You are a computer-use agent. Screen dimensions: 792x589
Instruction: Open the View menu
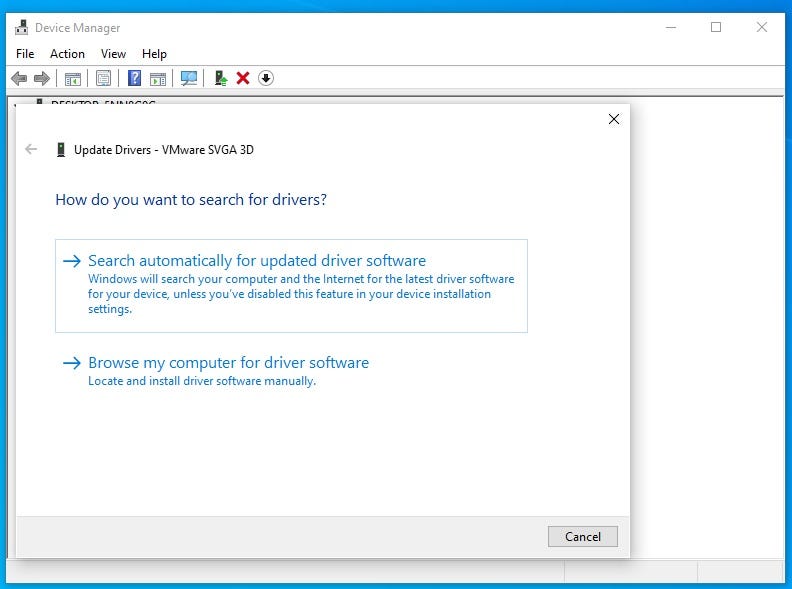[x=113, y=54]
